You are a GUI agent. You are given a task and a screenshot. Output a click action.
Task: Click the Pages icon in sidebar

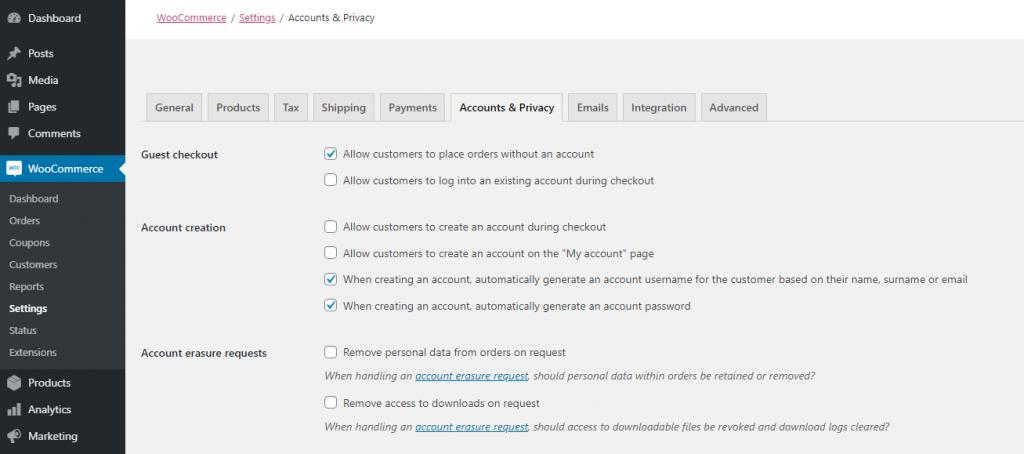14,106
